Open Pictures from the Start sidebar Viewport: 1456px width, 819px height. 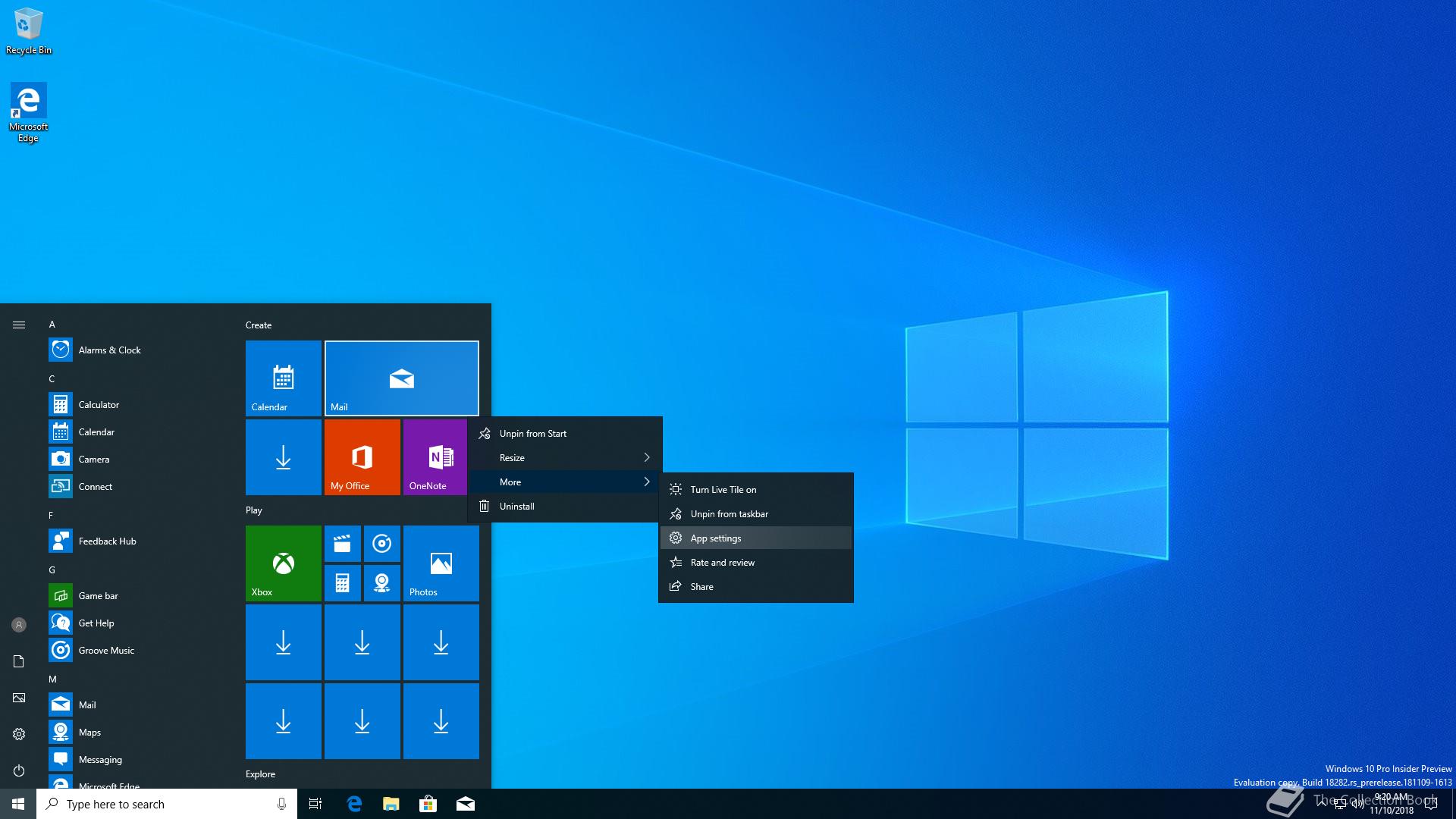19,698
